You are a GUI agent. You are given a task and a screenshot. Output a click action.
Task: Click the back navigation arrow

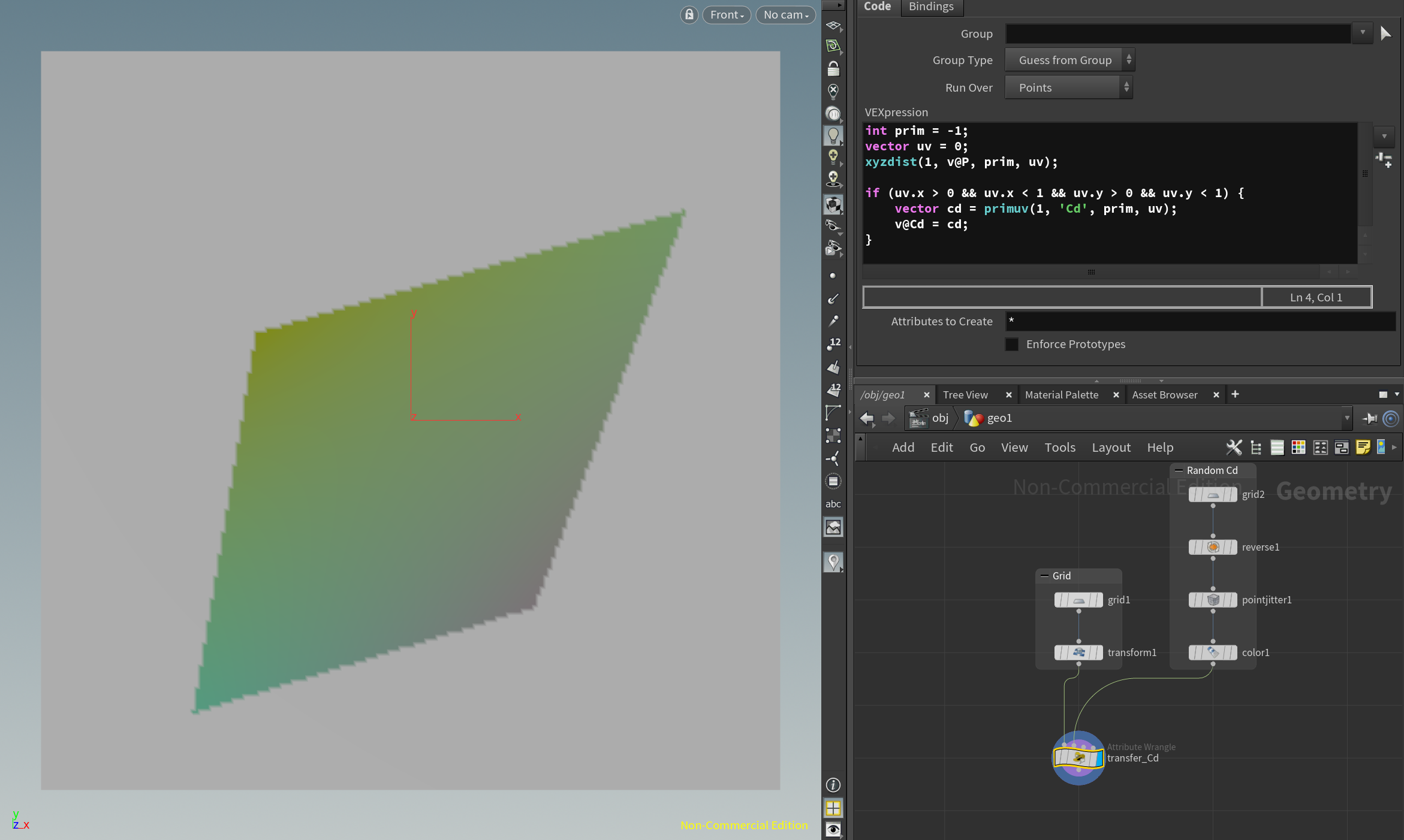coord(867,418)
